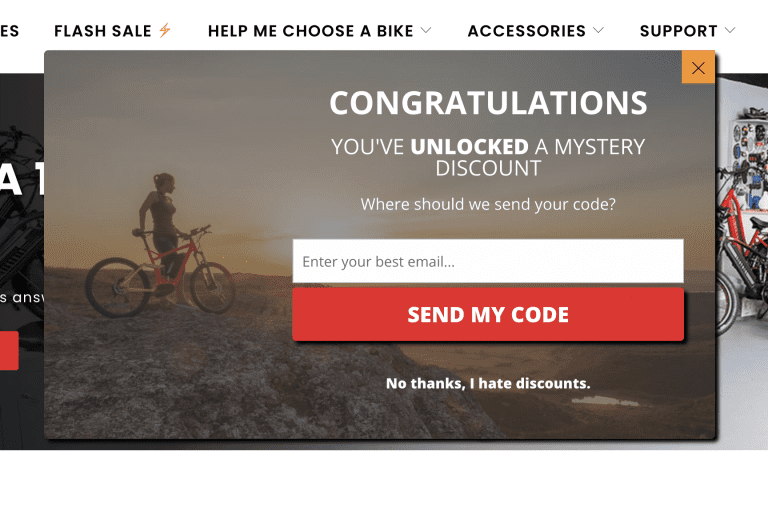Select the Help Me Choose a Bike menu label
This screenshot has height=512, width=768.
tap(310, 31)
